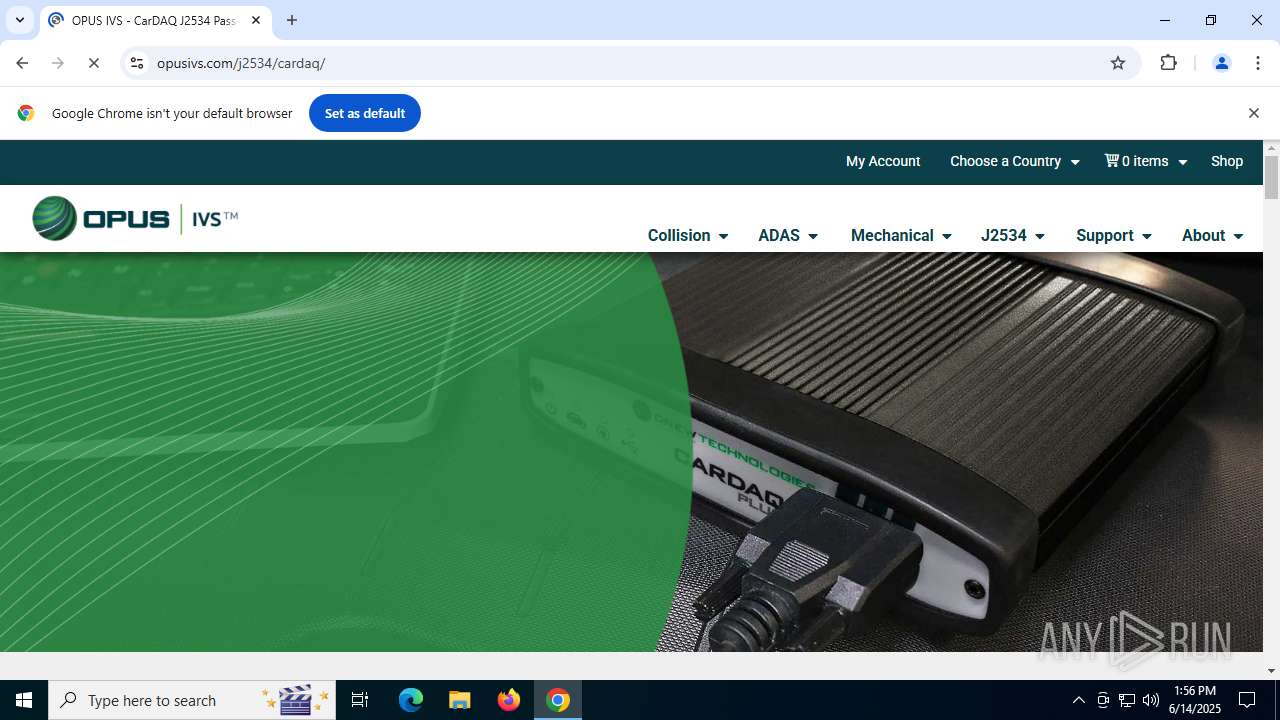Click the scrollbar down arrow
This screenshot has height=720, width=1280.
(1271, 670)
